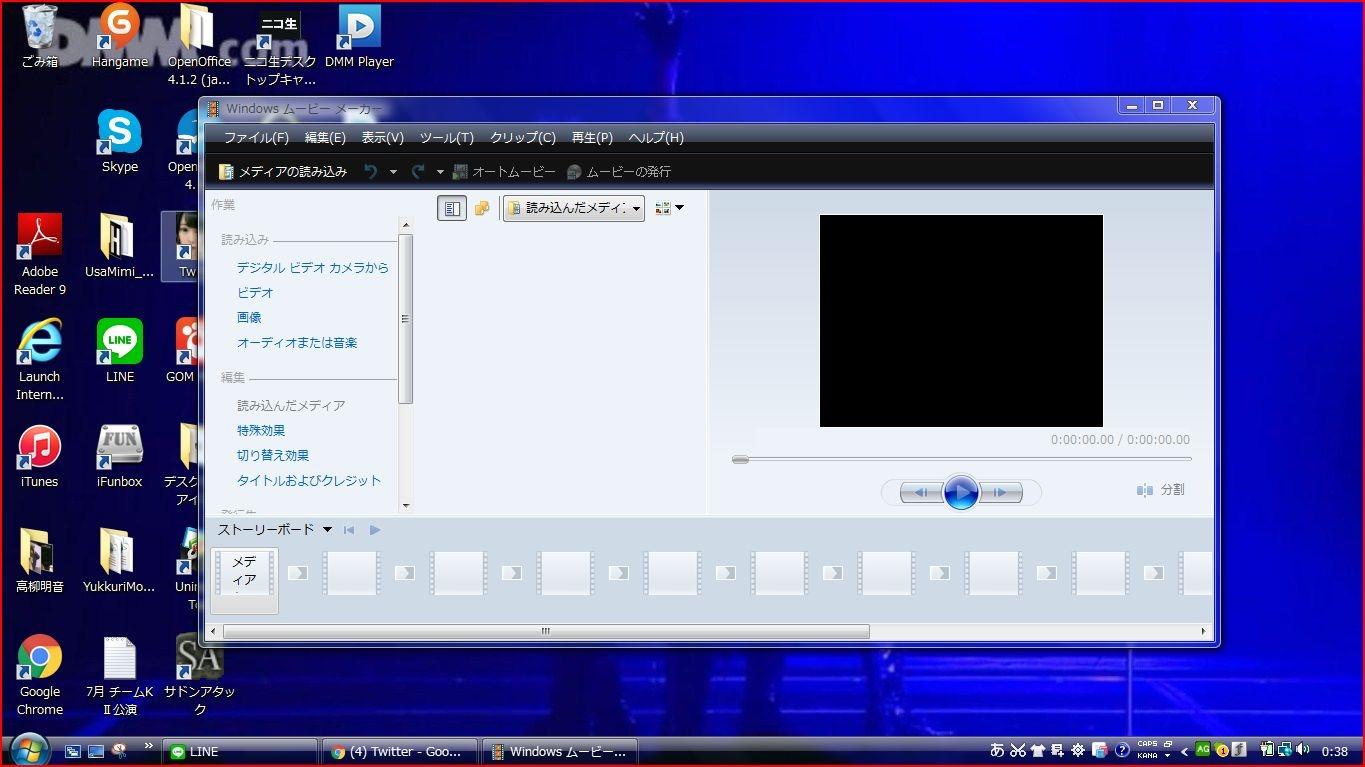1365x767 pixels.
Task: Click the storyboard rewind to start icon
Action: [349, 530]
